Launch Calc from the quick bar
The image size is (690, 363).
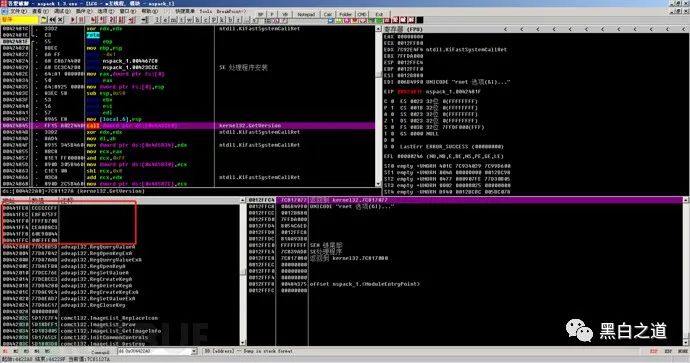(328, 14)
